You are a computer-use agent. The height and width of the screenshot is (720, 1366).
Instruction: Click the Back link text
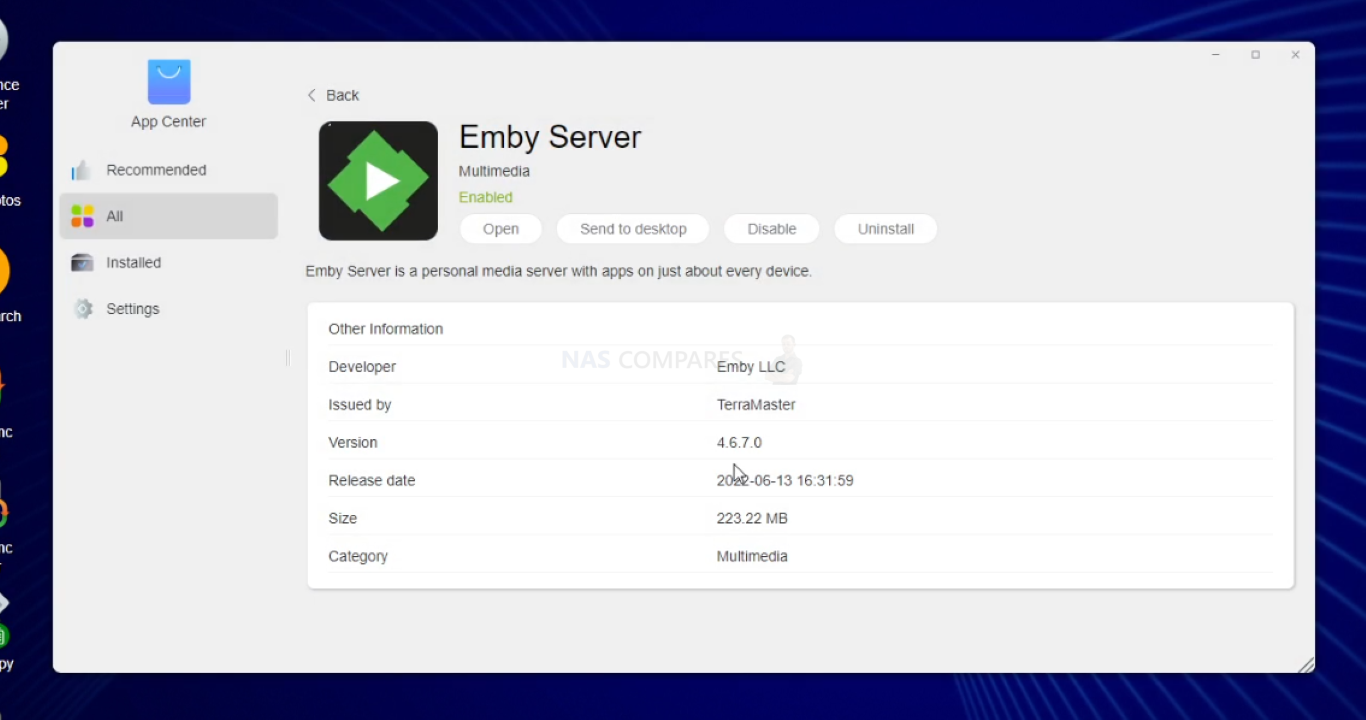coord(342,95)
